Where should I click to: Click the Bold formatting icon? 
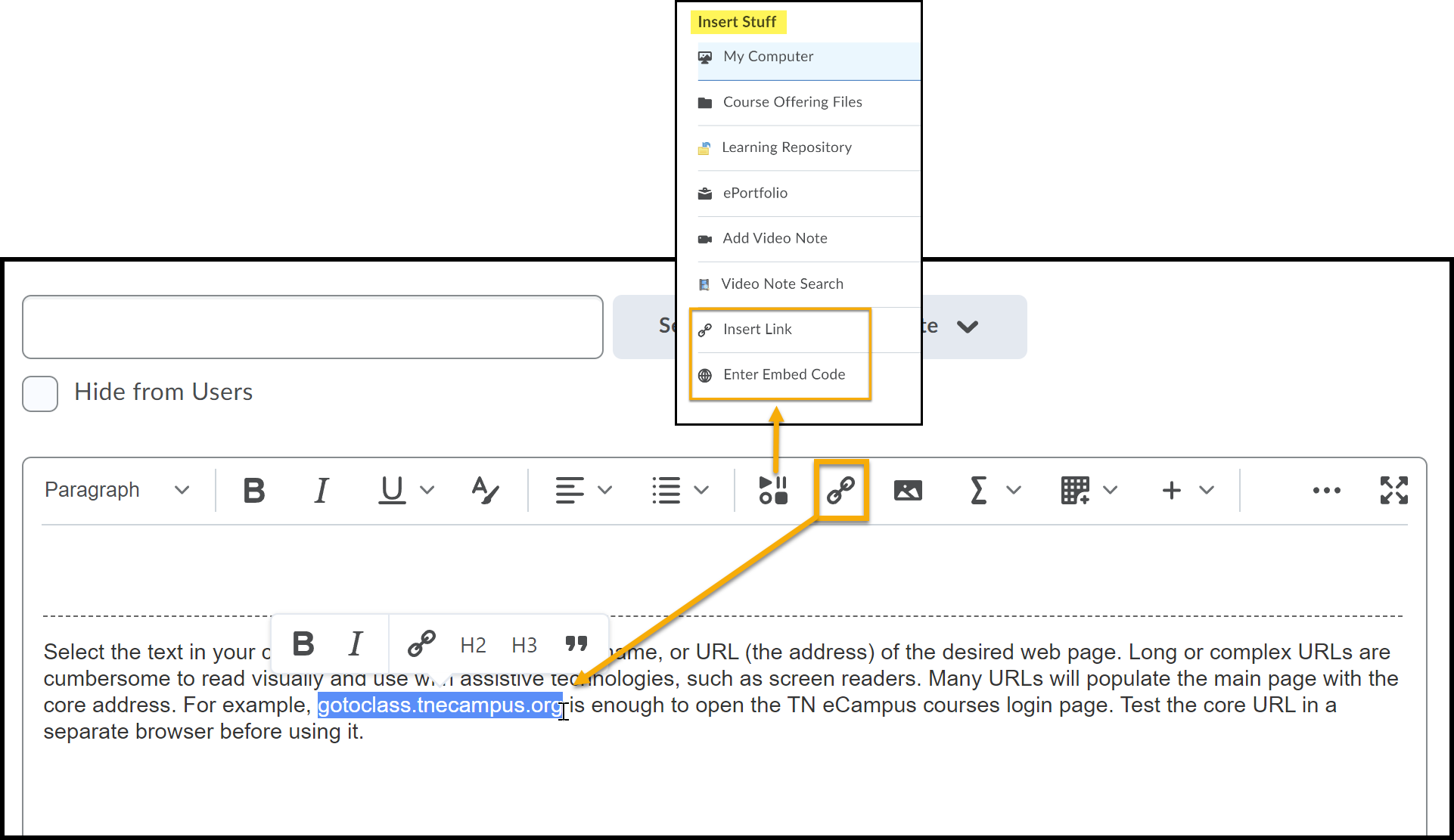tap(252, 489)
